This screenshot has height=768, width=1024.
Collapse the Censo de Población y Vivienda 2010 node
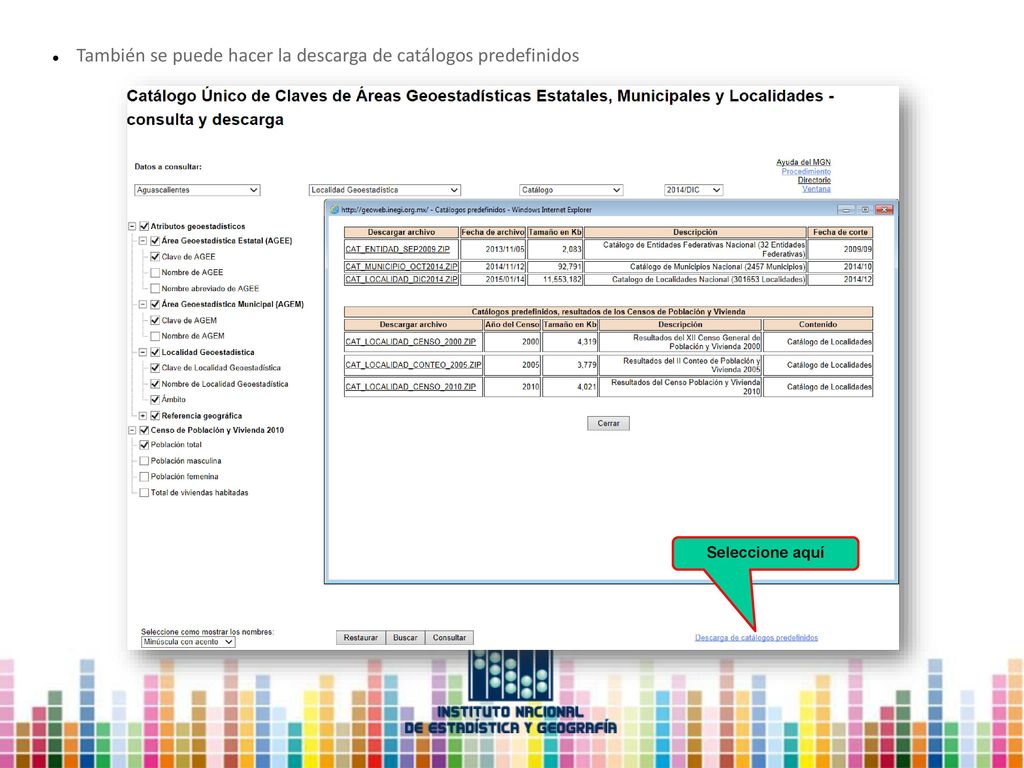point(132,430)
